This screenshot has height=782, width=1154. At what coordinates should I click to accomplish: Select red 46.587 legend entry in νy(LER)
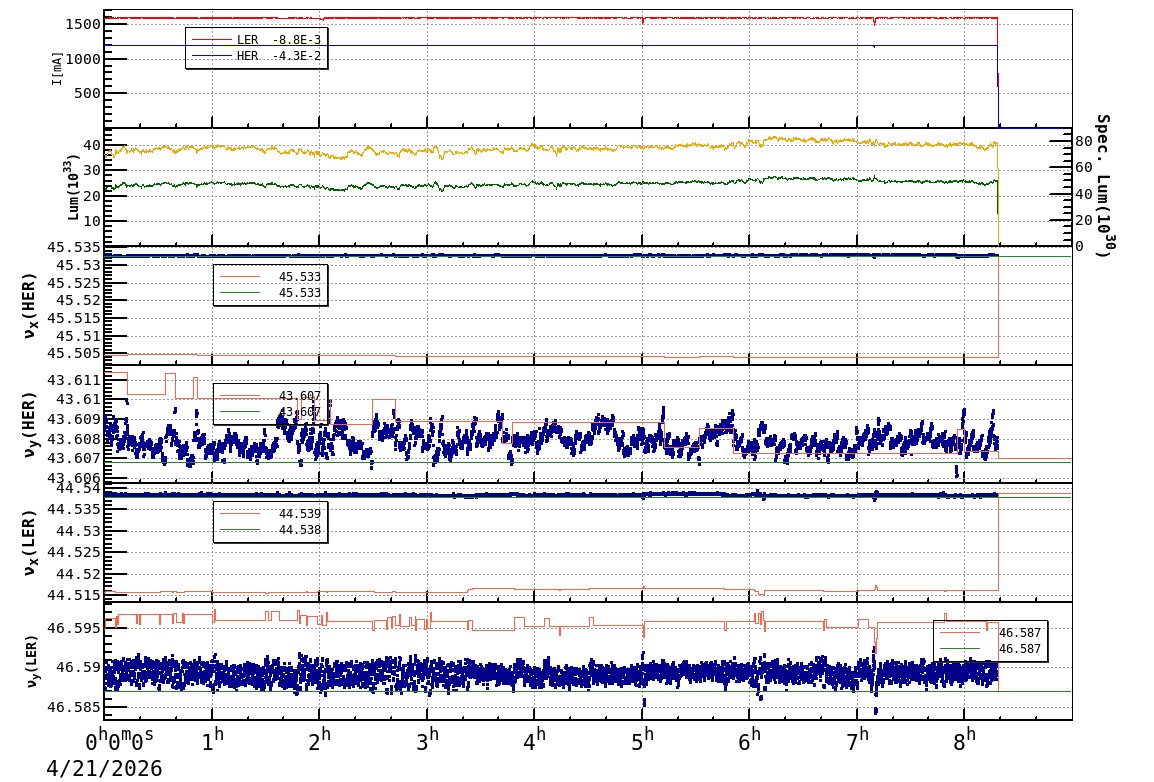click(x=990, y=632)
